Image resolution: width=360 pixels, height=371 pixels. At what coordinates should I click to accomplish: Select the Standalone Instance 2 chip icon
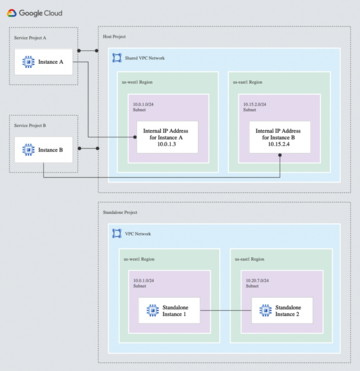coord(265,311)
